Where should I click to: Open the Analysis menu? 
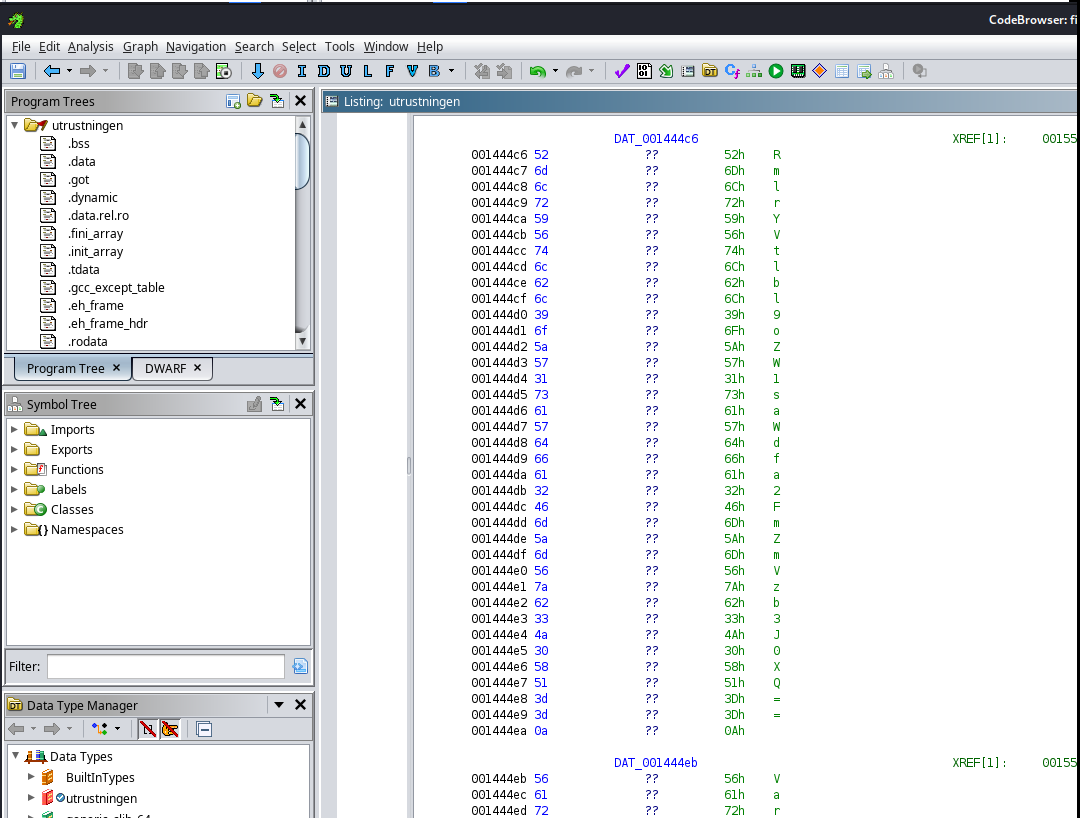click(x=91, y=46)
